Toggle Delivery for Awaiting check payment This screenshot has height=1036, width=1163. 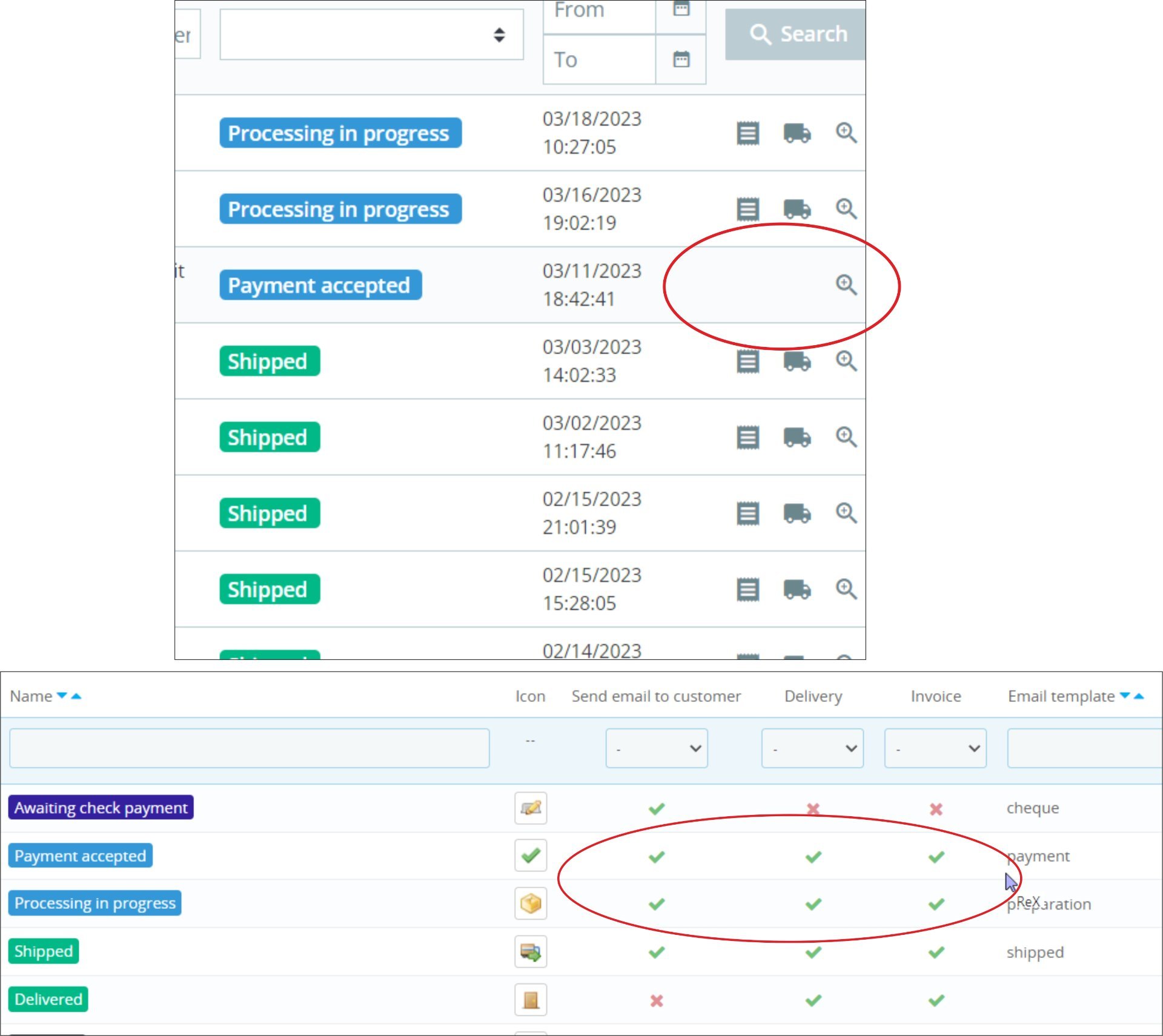813,809
